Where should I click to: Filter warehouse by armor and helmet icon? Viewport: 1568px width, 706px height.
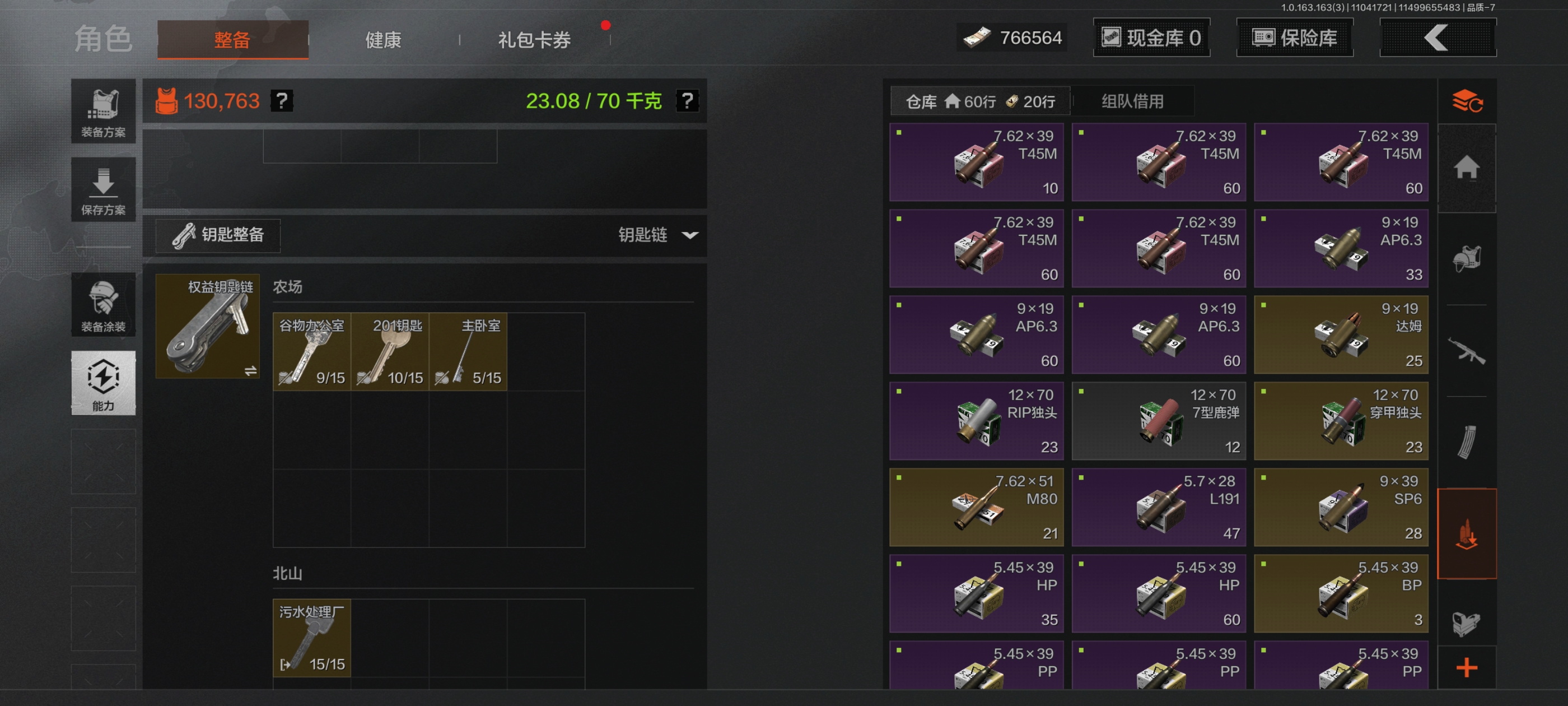(1466, 259)
